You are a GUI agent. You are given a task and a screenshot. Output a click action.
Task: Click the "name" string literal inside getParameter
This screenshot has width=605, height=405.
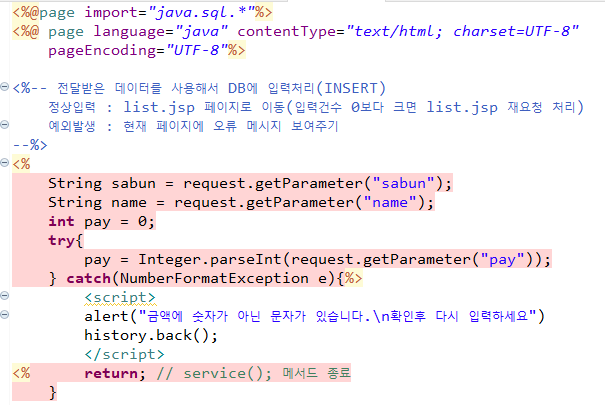click(x=390, y=202)
